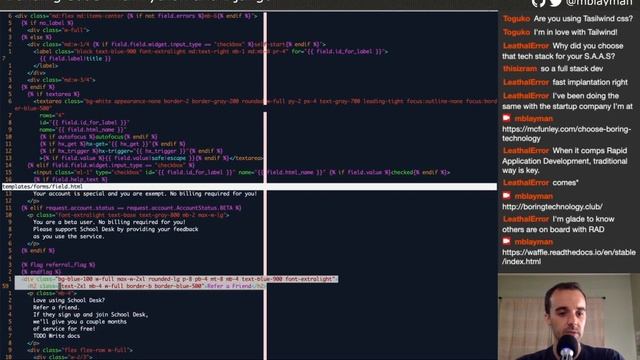The width and height of the screenshot is (640, 360).
Task: Click code line 'If they sign up and join School Desk,'
Action: coord(91,315)
